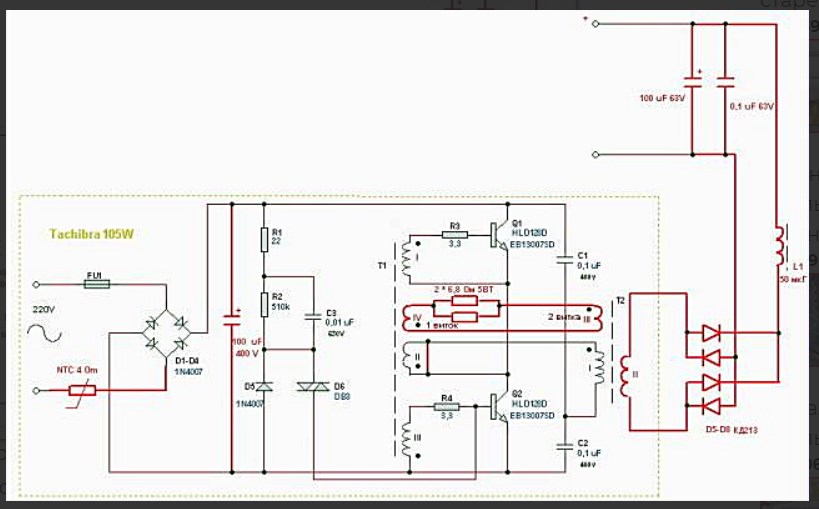
Task: Click the FU1 fuse symbol
Action: 97,284
